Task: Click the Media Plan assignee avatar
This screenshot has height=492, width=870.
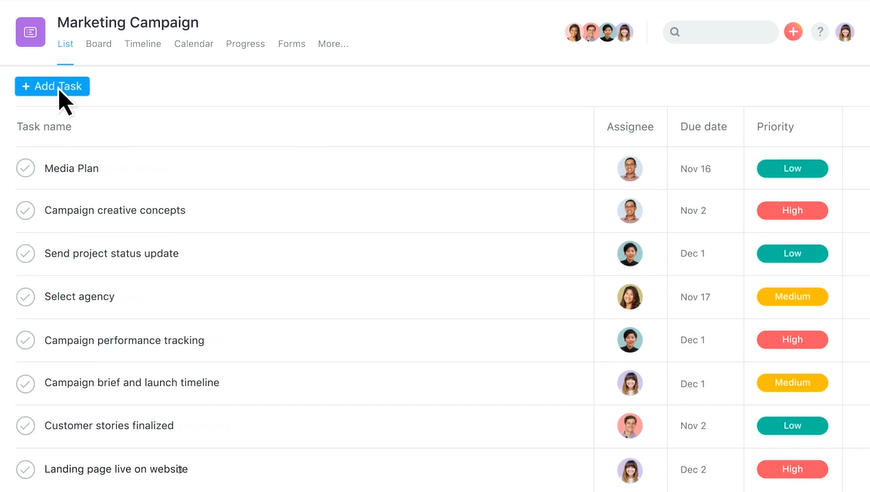Action: point(629,168)
